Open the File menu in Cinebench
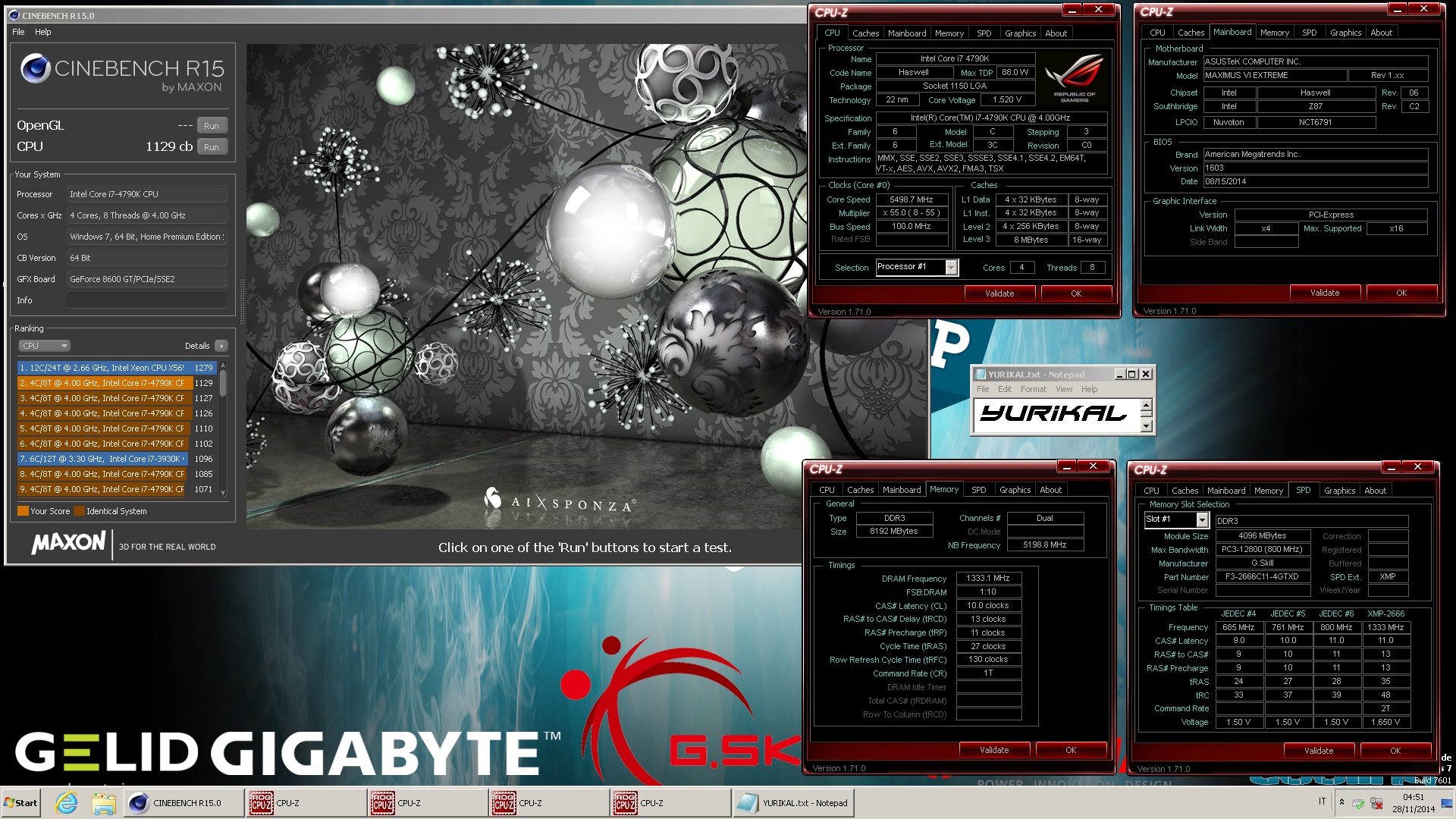Screen dimensions: 1456x819 pos(18,32)
